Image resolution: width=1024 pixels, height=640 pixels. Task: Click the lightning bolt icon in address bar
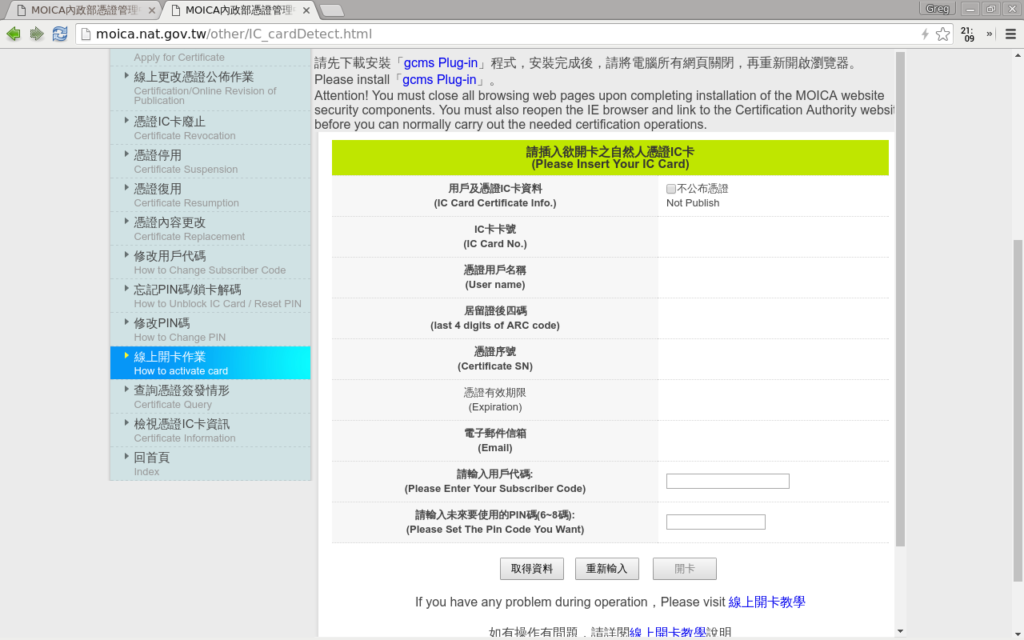pyautogui.click(x=925, y=34)
